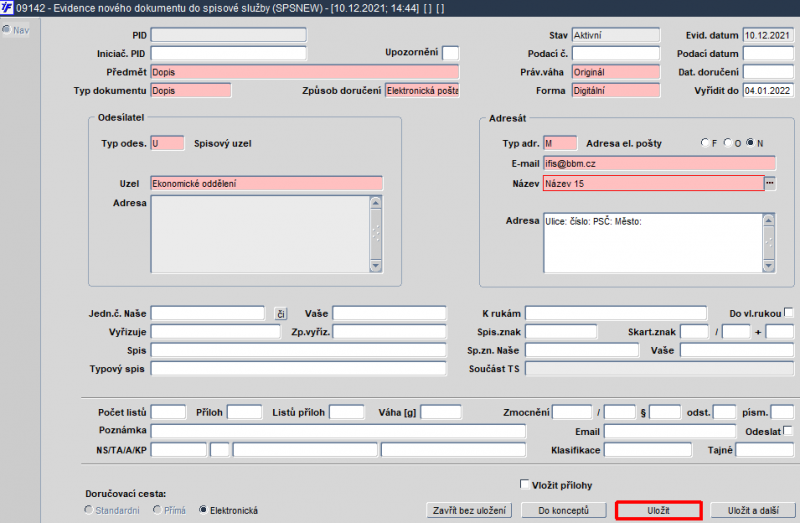Click scroll-up arrow in Odesílatel Adresa box
800x523 pixels.
coord(376,203)
